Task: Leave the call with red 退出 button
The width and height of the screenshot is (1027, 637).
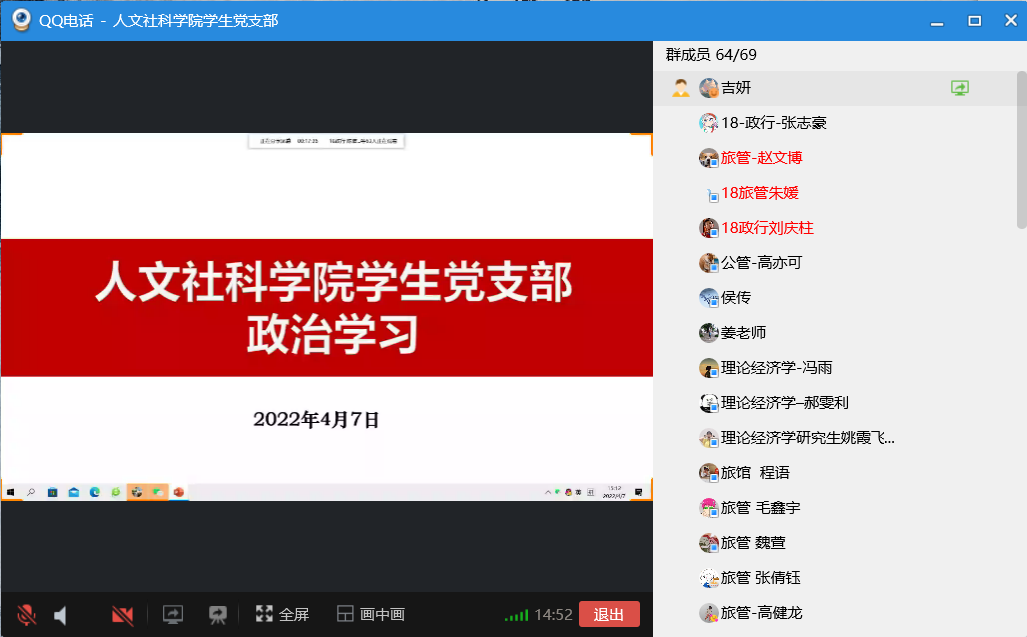Action: tap(608, 614)
